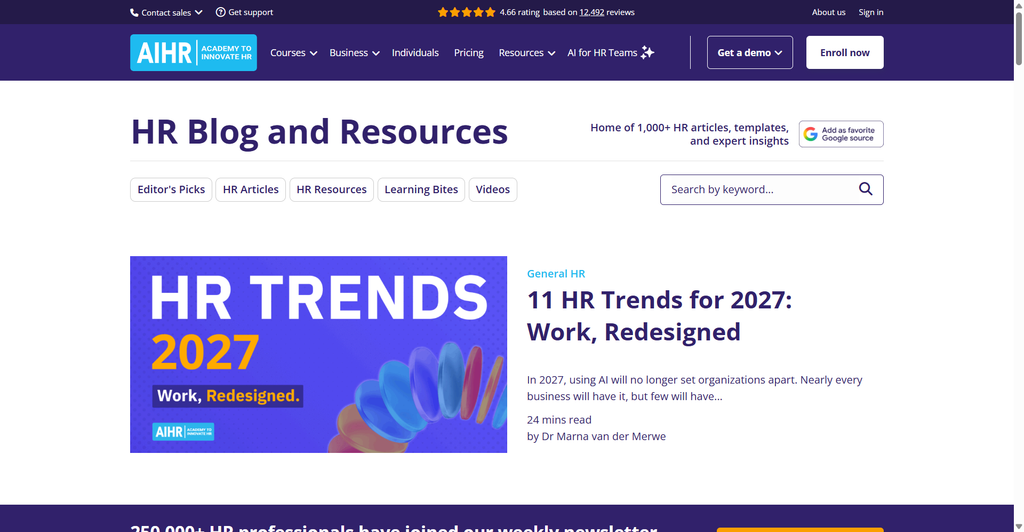Select the HR Resources filter

[x=332, y=189]
